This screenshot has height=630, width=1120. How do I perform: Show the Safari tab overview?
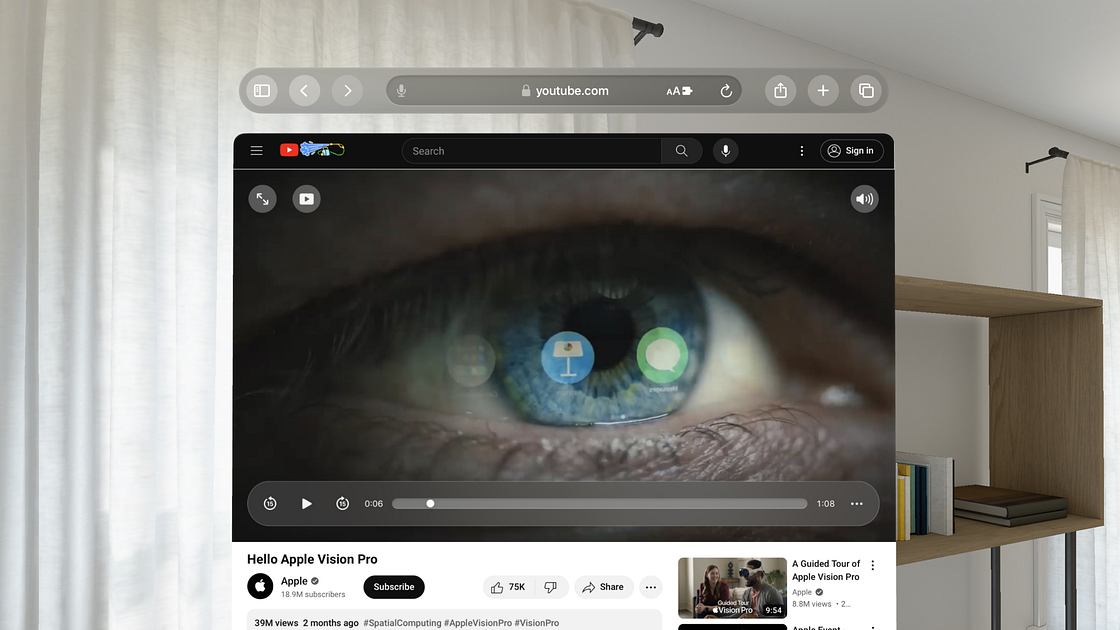click(866, 91)
